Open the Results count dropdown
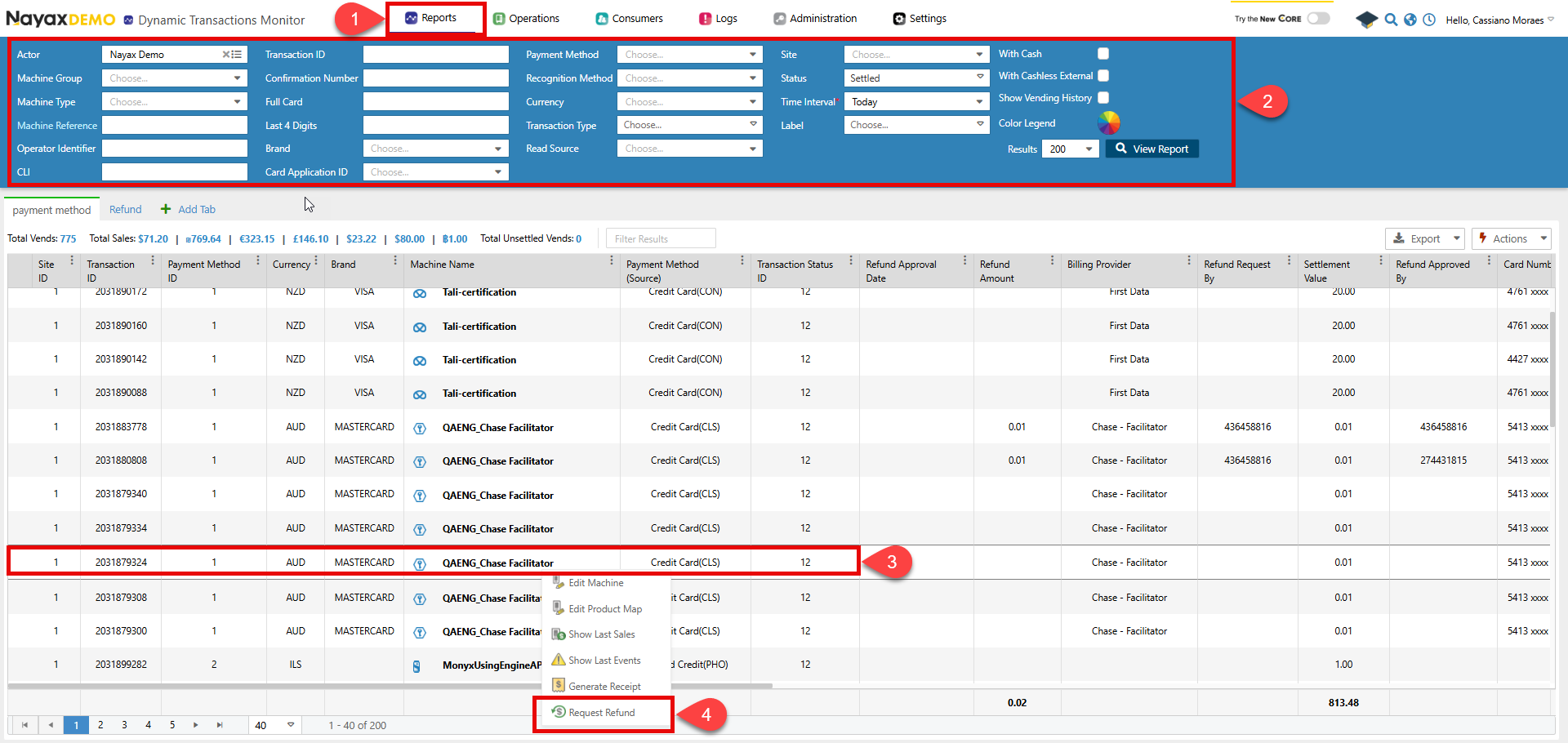 tap(1071, 149)
